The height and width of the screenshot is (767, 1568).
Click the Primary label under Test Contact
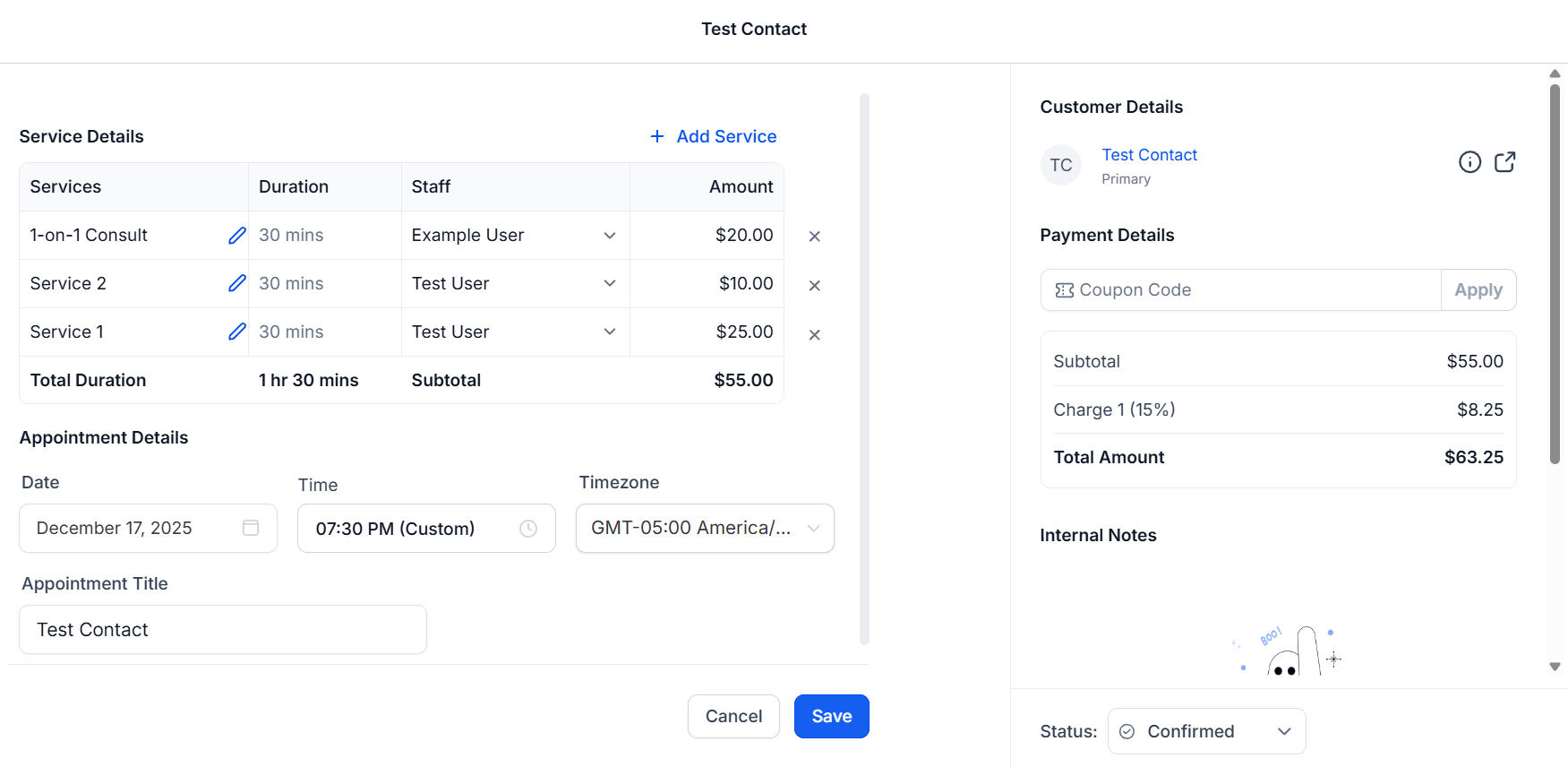click(1126, 179)
